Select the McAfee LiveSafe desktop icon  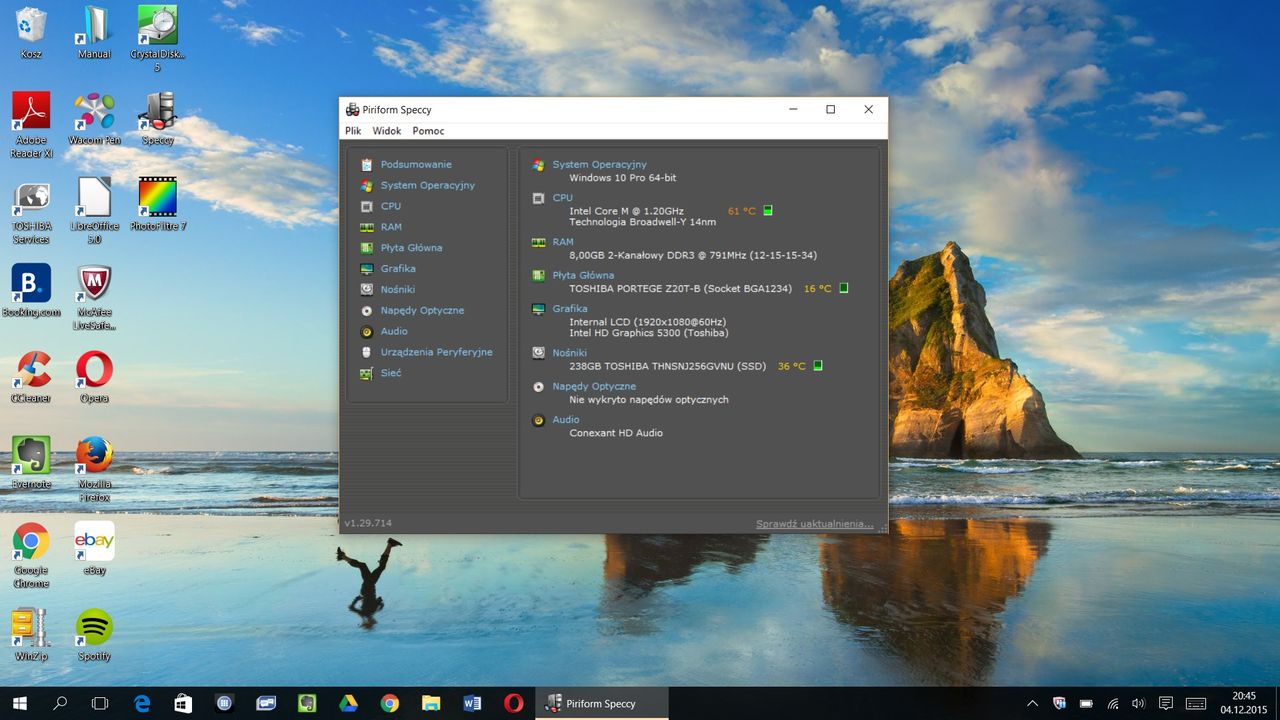pos(94,297)
